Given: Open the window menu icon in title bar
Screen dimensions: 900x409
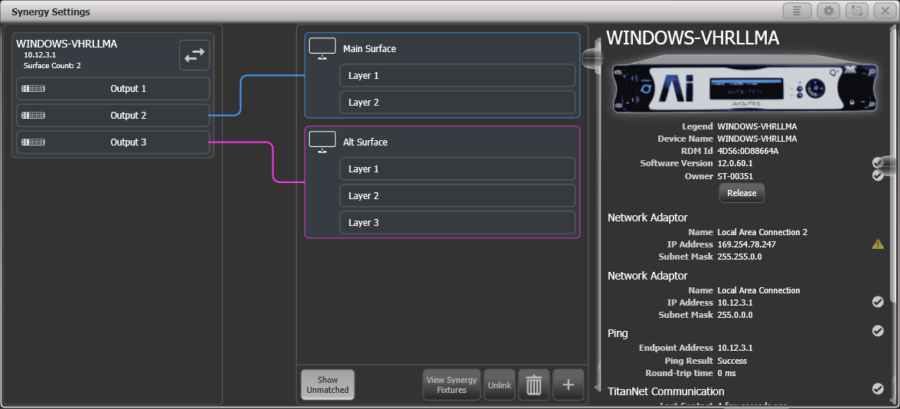Looking at the screenshot, I should (x=795, y=11).
